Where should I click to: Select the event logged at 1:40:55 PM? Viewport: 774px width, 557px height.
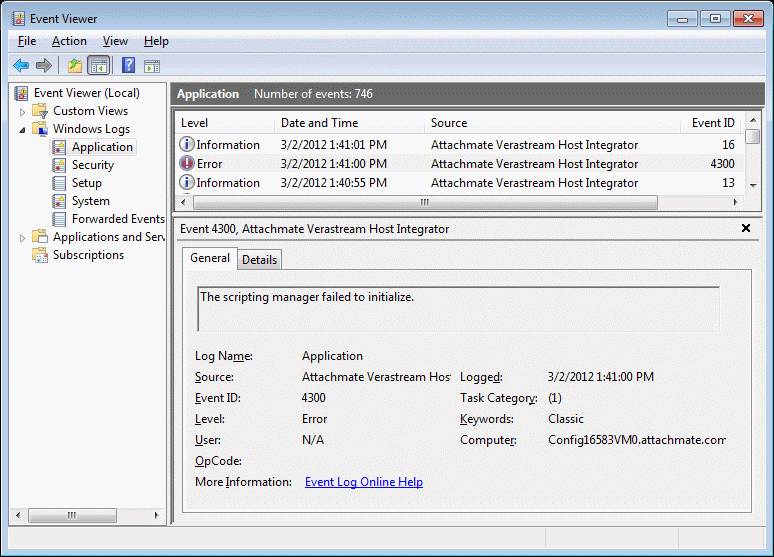click(459, 183)
